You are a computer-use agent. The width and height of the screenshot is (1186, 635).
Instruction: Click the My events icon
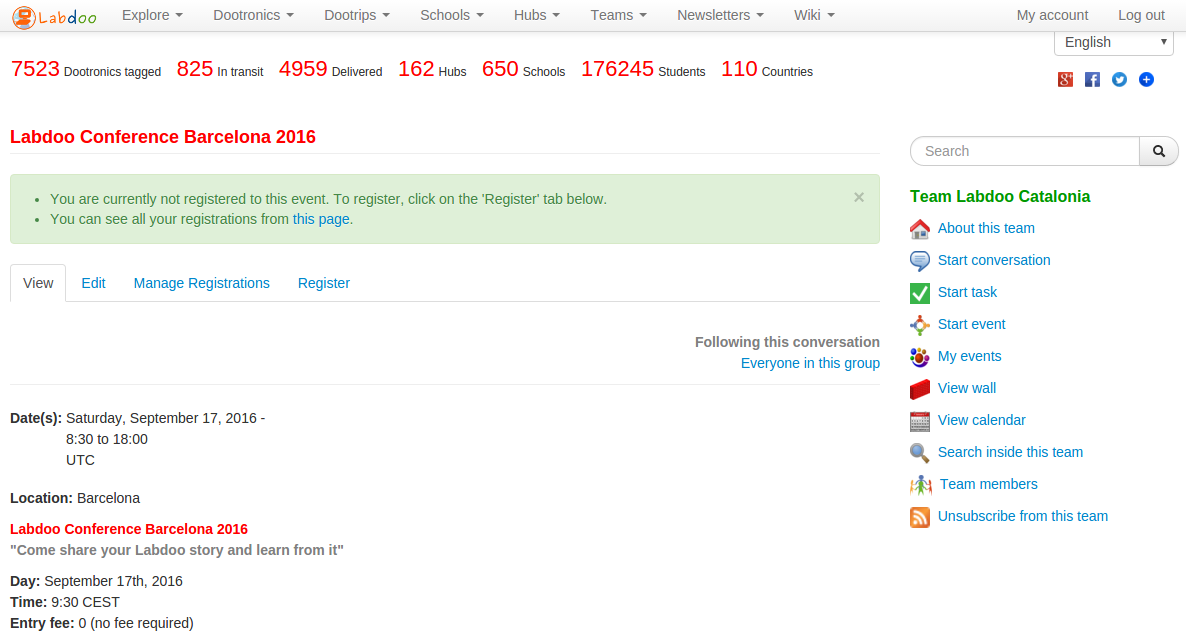(920, 357)
